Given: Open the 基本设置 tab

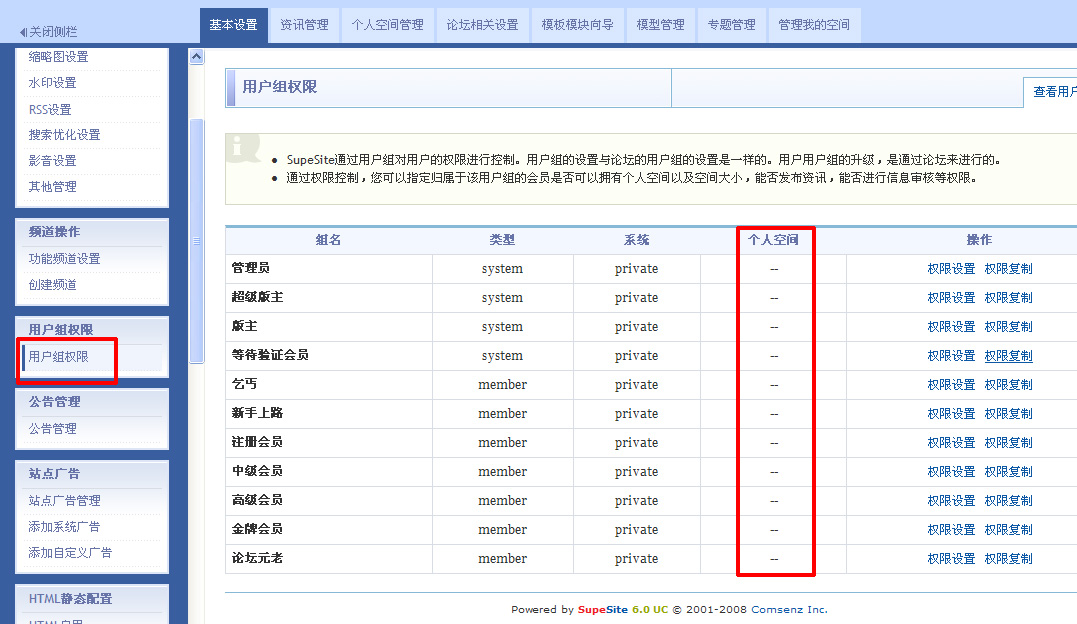Looking at the screenshot, I should pyautogui.click(x=234, y=25).
